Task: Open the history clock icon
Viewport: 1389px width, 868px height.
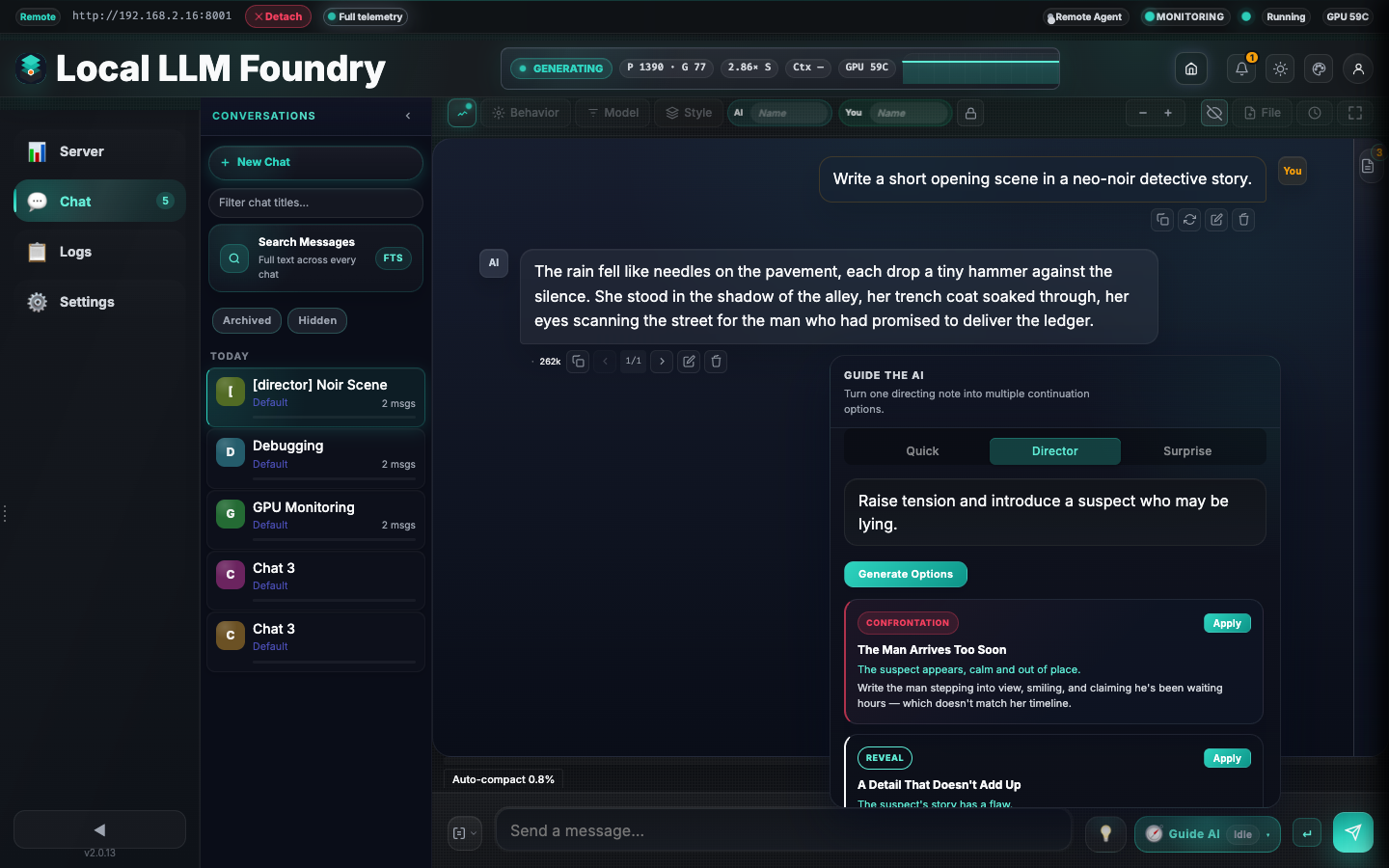Action: pyautogui.click(x=1315, y=113)
